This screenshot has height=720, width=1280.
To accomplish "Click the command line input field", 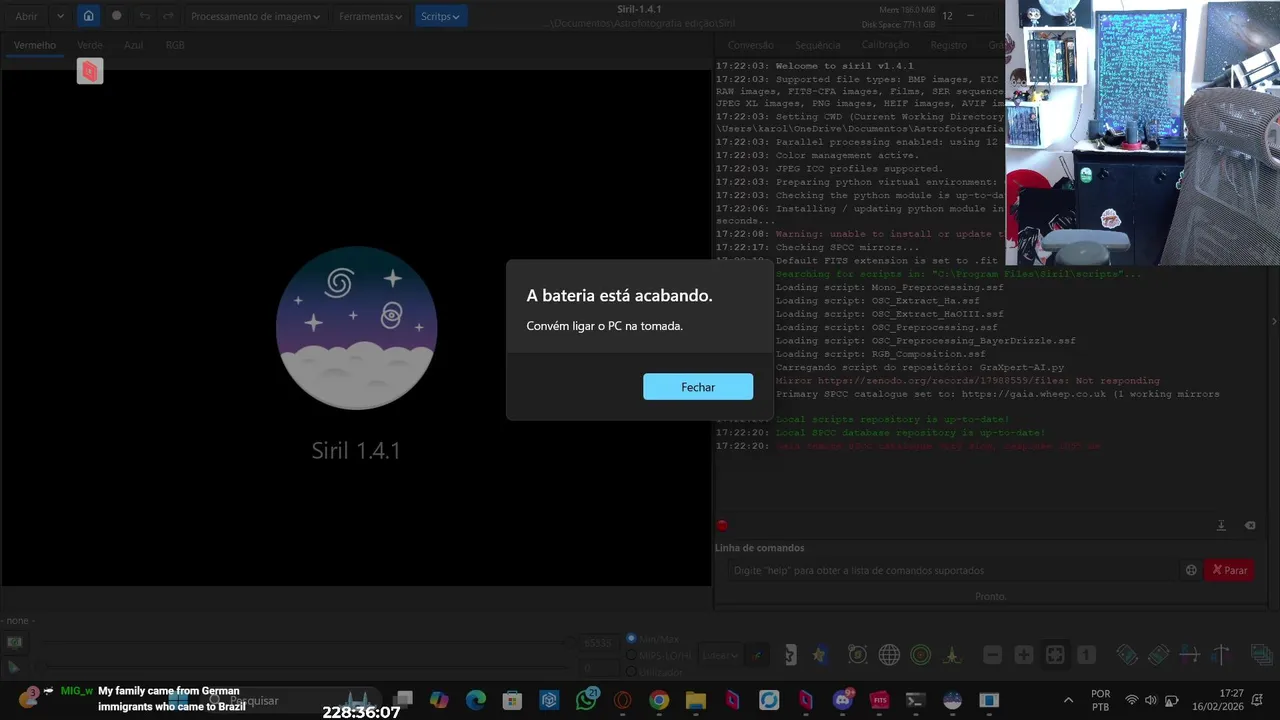I will [954, 570].
